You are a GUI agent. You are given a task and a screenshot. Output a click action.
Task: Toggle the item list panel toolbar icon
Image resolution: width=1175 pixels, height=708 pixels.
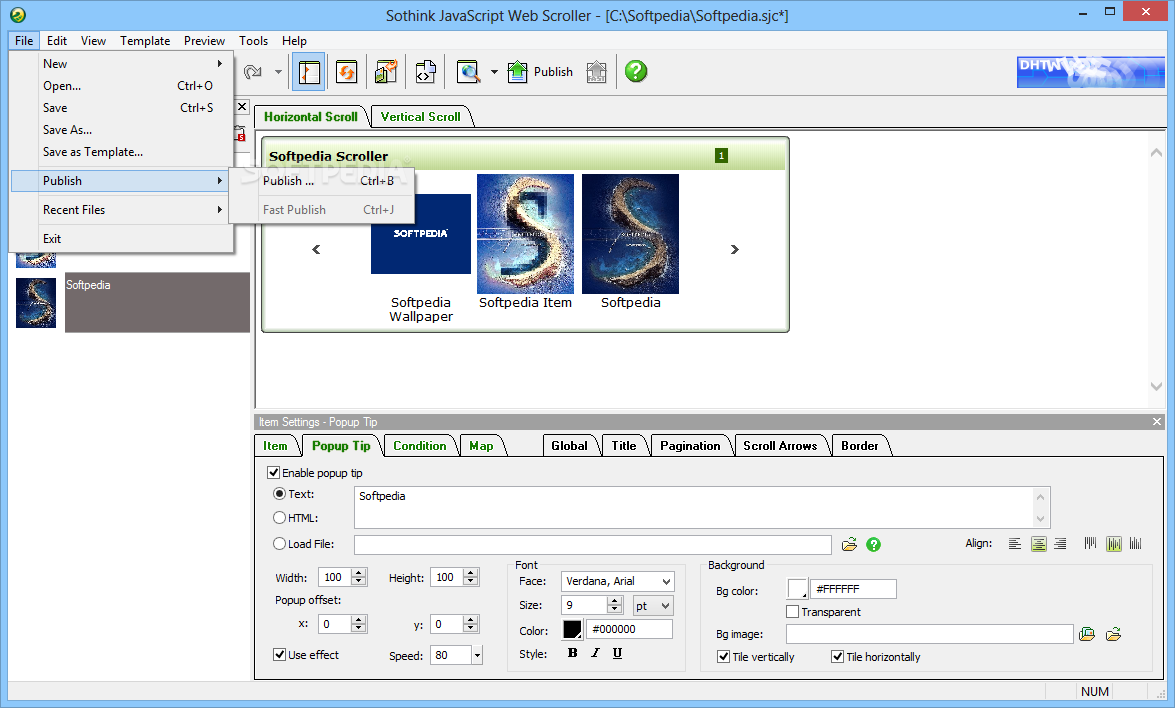pyautogui.click(x=309, y=72)
